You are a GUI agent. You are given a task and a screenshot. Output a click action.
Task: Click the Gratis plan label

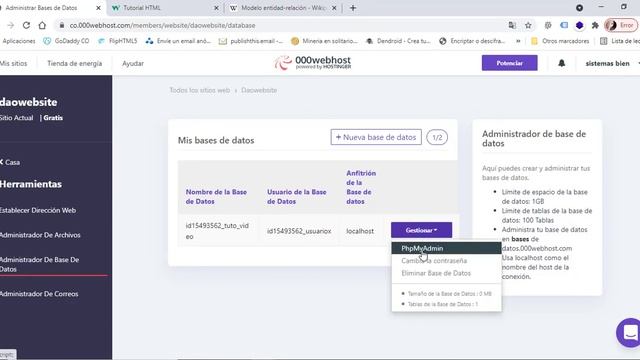tap(53, 118)
